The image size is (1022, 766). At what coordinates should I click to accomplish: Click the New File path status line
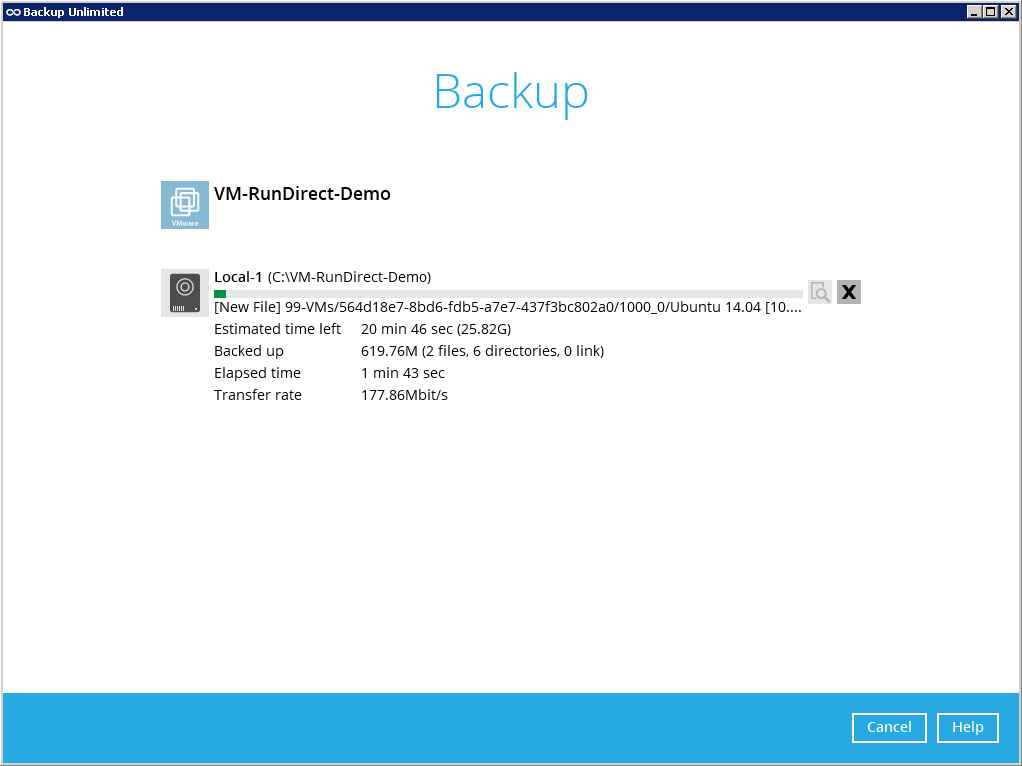point(507,308)
